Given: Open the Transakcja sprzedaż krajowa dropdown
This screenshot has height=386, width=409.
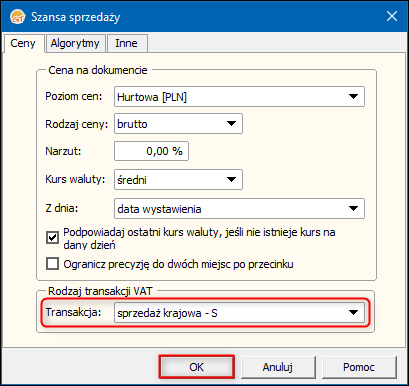Looking at the screenshot, I should 239,313.
